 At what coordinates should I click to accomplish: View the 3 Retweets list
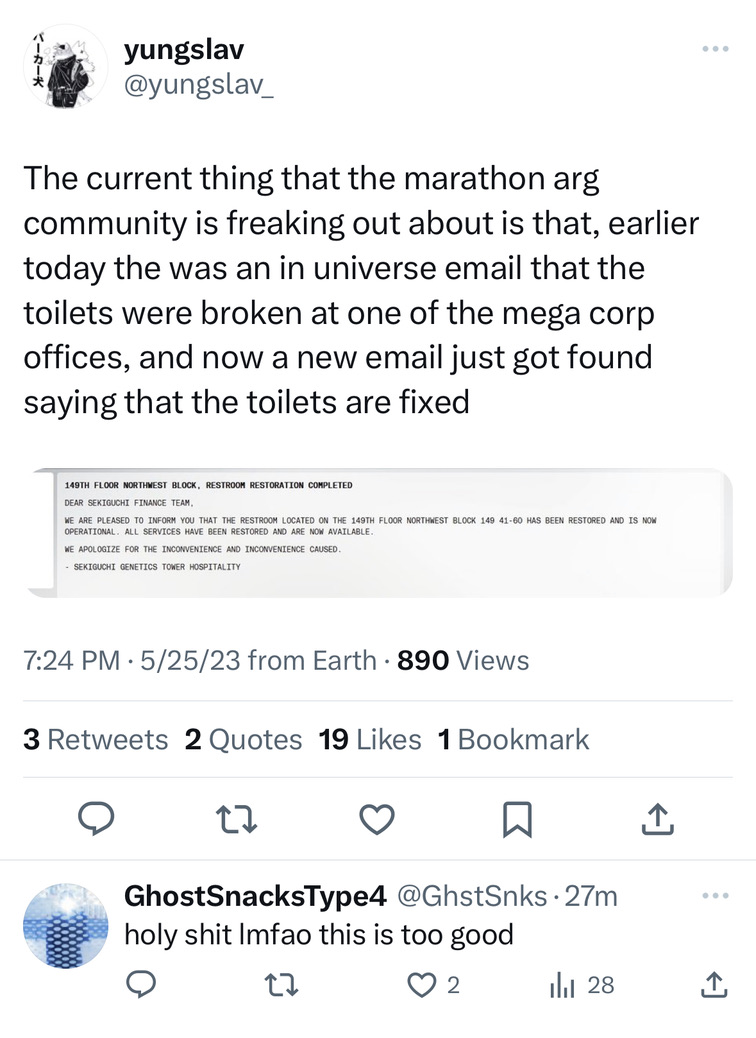(95, 739)
